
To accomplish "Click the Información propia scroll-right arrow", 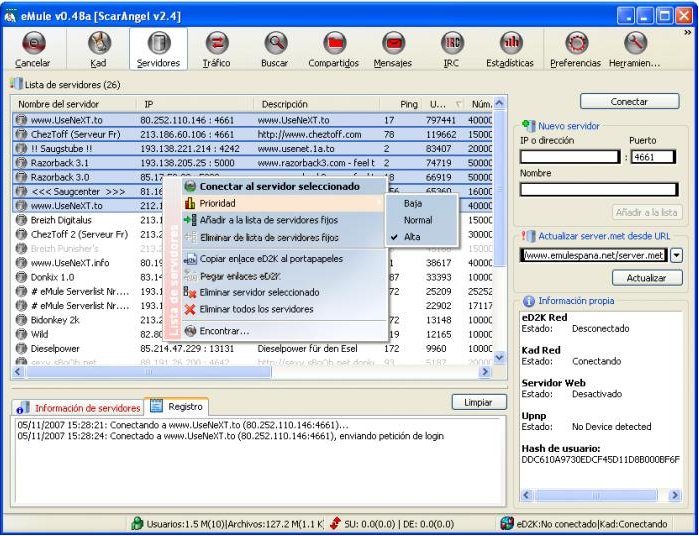I will [675, 495].
